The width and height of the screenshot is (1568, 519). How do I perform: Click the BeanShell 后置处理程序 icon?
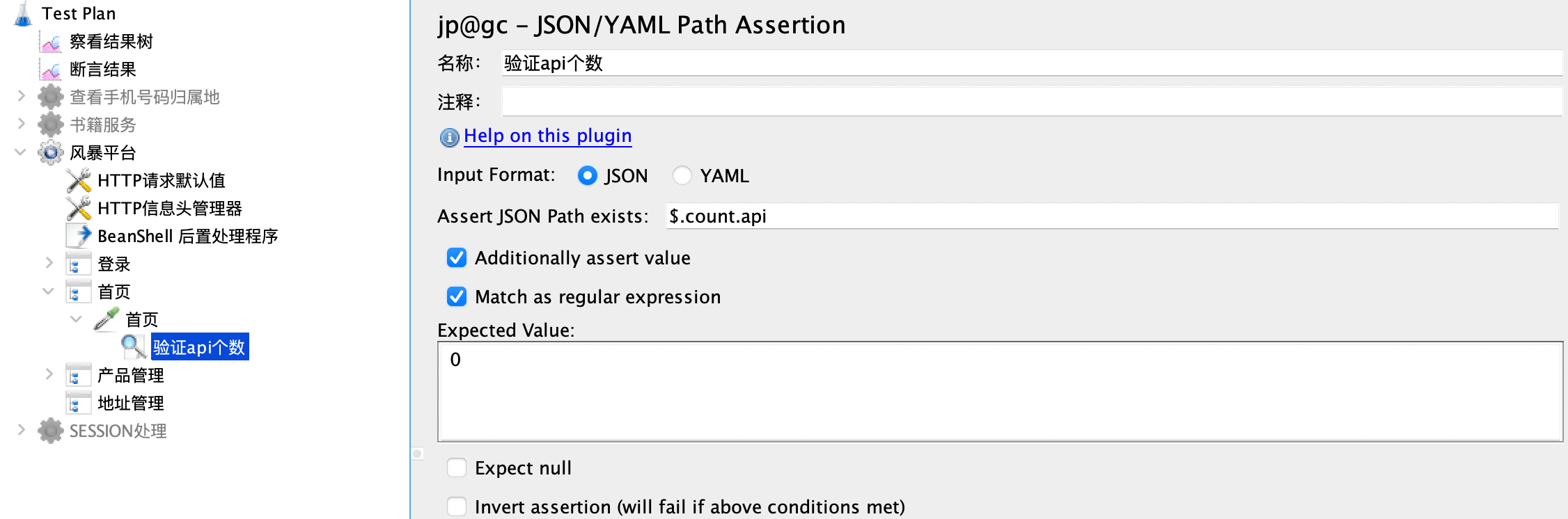[79, 237]
